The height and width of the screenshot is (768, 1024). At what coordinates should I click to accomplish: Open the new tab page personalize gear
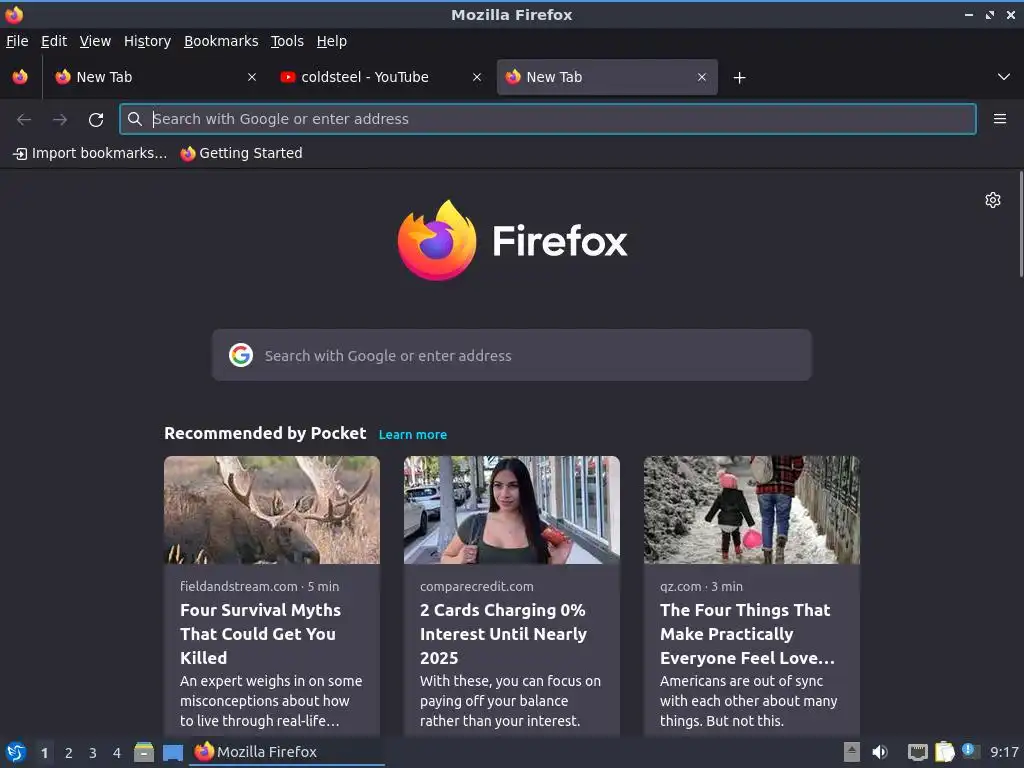[993, 200]
